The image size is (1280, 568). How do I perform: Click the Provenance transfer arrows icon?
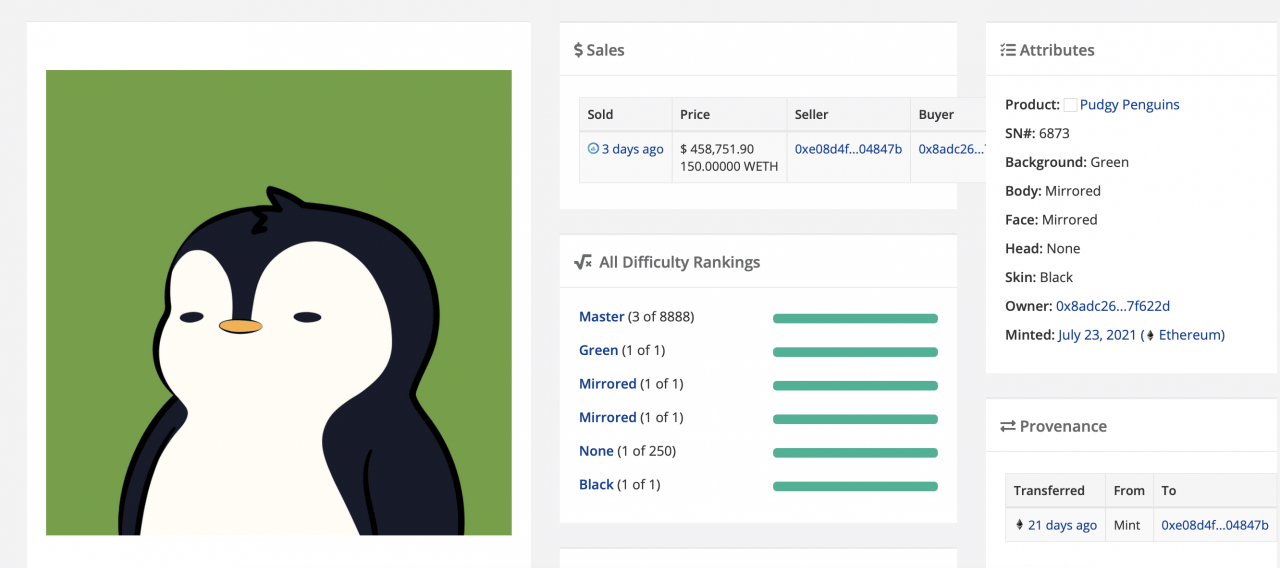[x=1008, y=426]
